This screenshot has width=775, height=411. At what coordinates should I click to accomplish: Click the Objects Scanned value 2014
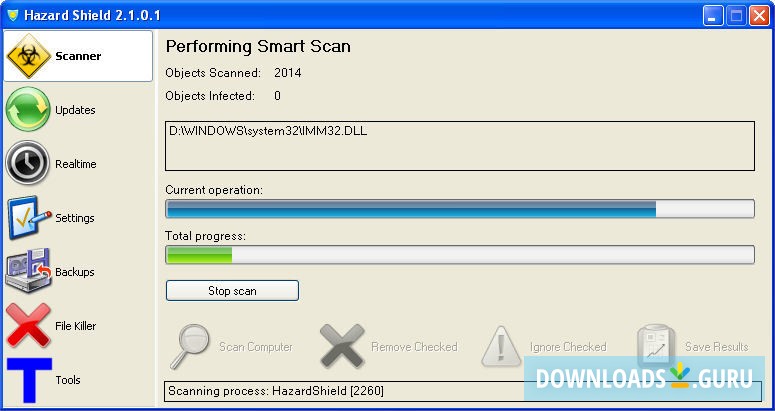[288, 73]
